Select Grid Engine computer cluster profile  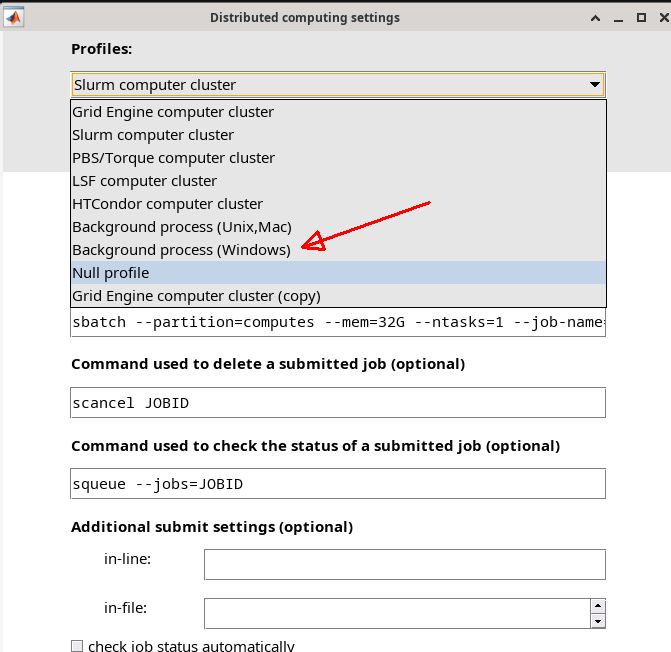pyautogui.click(x=172, y=112)
